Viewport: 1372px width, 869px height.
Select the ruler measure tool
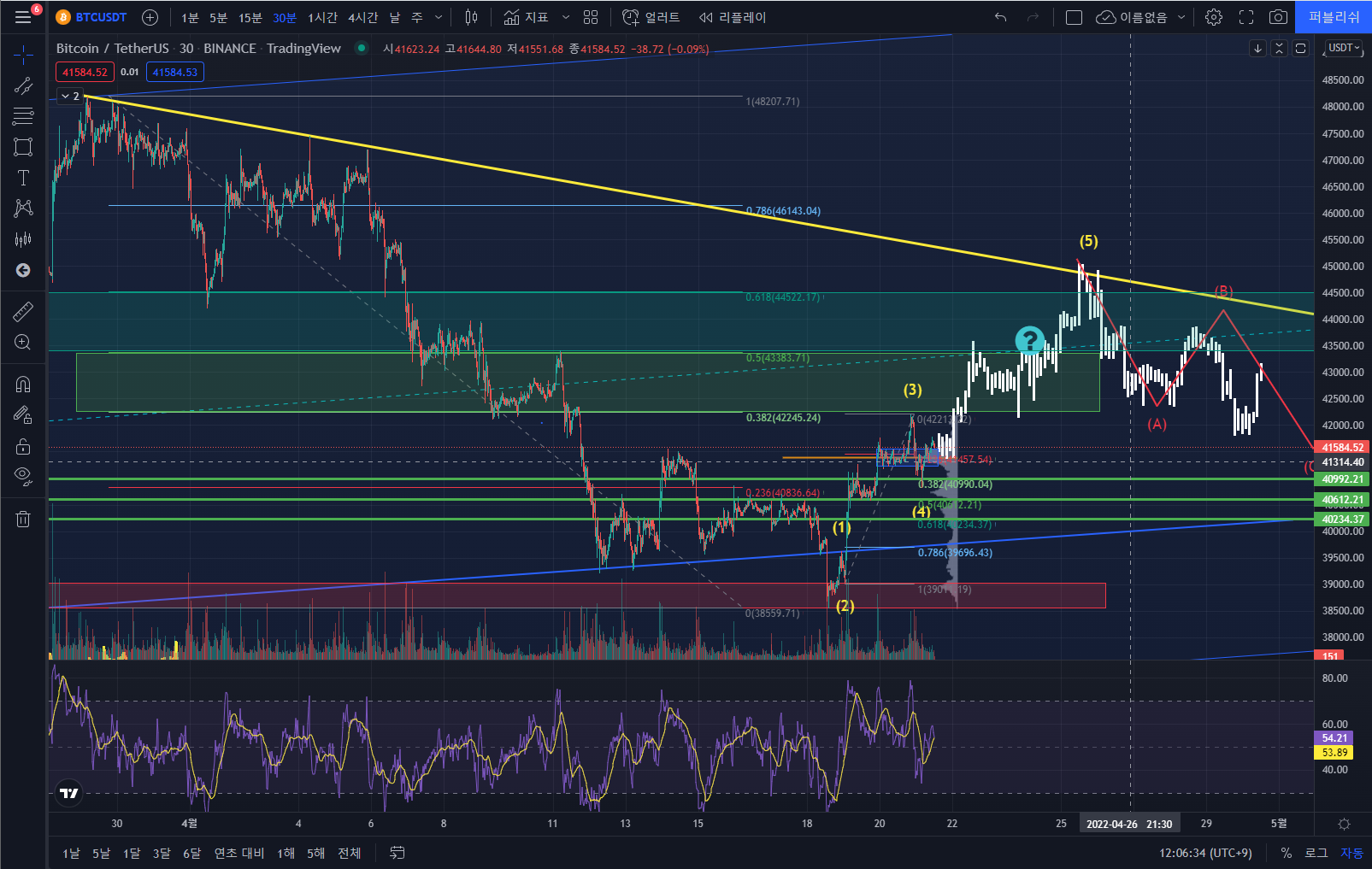coord(23,311)
